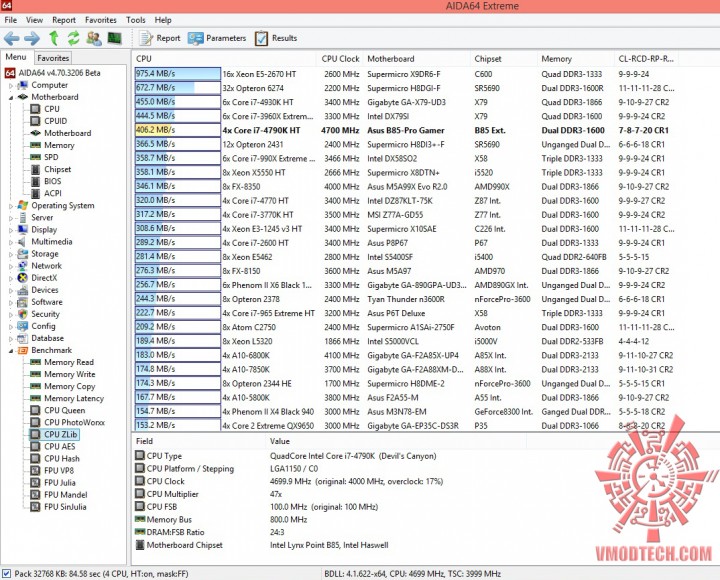Viewport: 720px width, 580px height.
Task: Select the Config icon in tree
Action: pos(22,326)
